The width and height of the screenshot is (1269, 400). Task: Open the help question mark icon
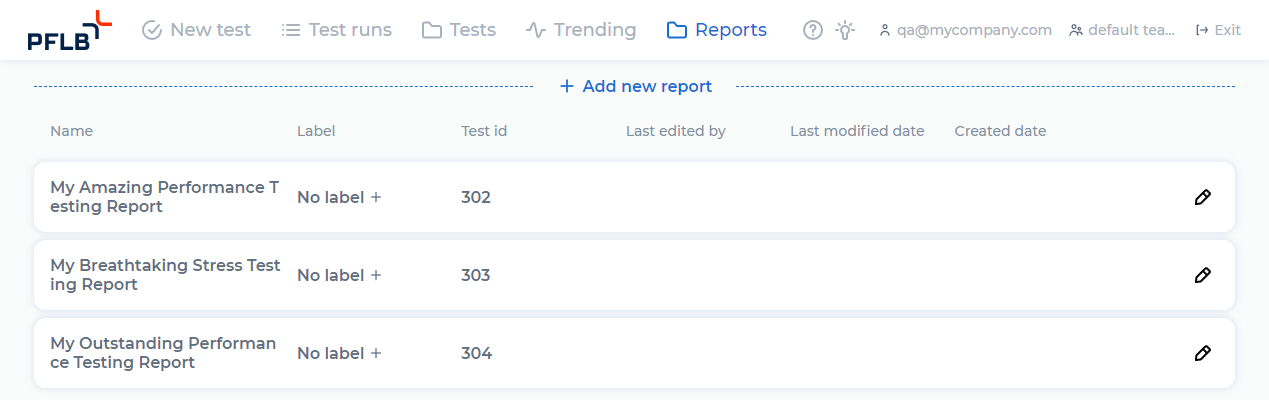pos(813,30)
